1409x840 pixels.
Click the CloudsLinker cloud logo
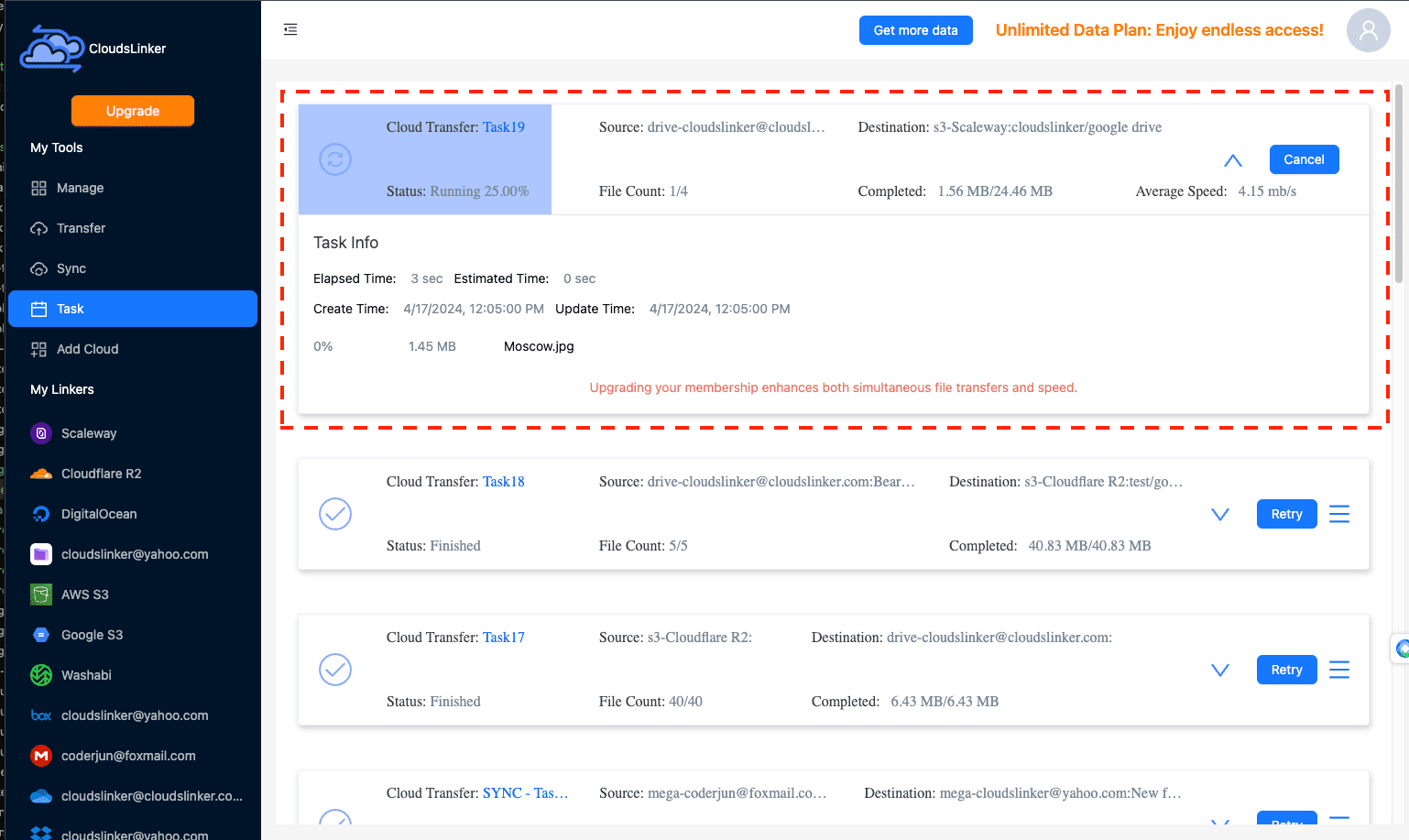52,49
